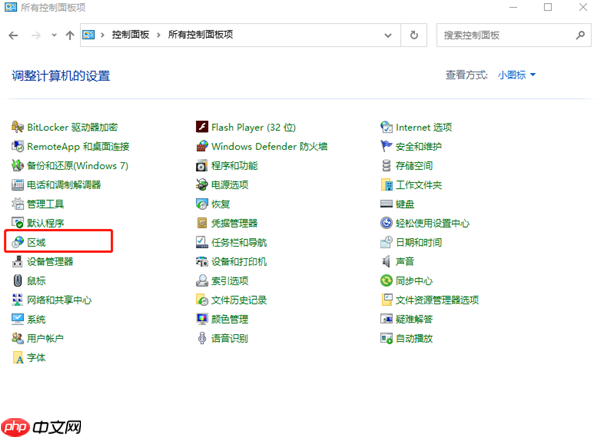The image size is (600, 437).
Task: Open the 同步中心 icon
Action: [x=386, y=280]
